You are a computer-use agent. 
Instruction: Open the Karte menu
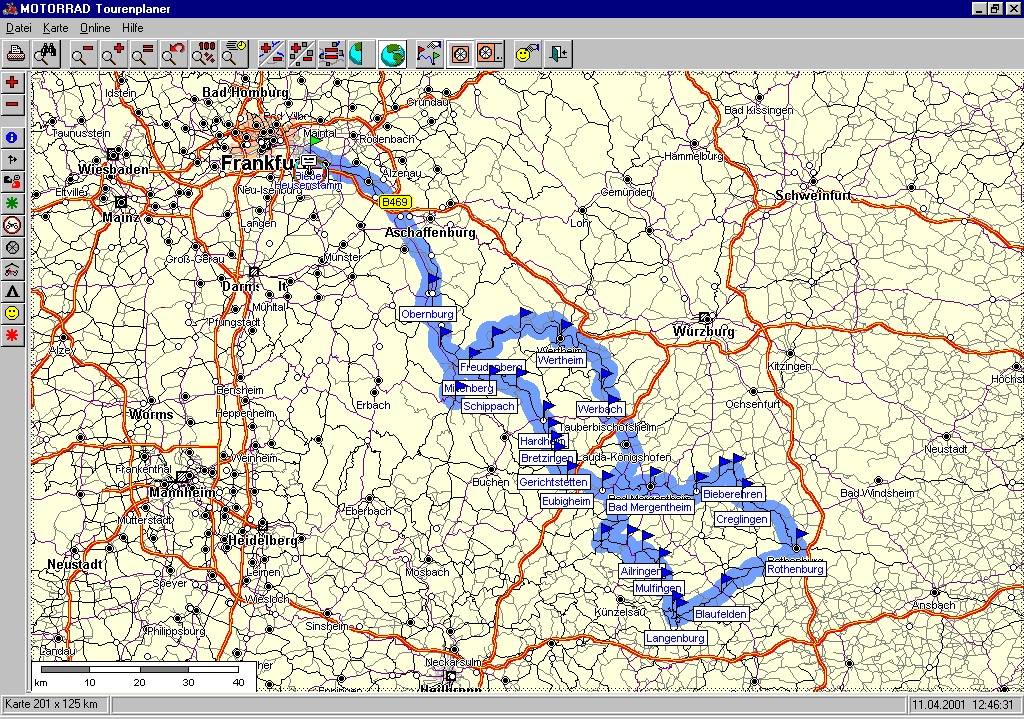(56, 28)
